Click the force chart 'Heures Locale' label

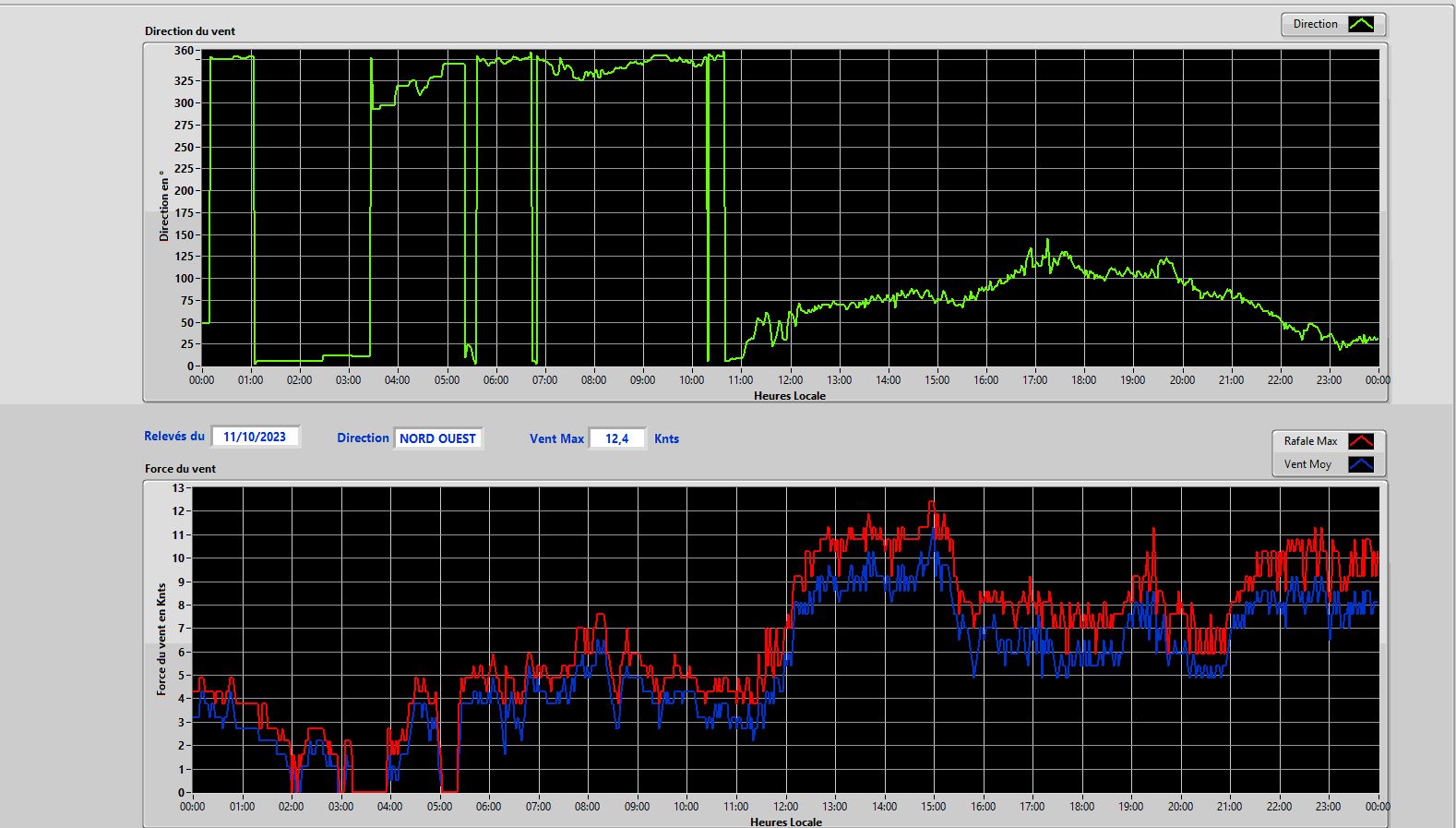[786, 822]
